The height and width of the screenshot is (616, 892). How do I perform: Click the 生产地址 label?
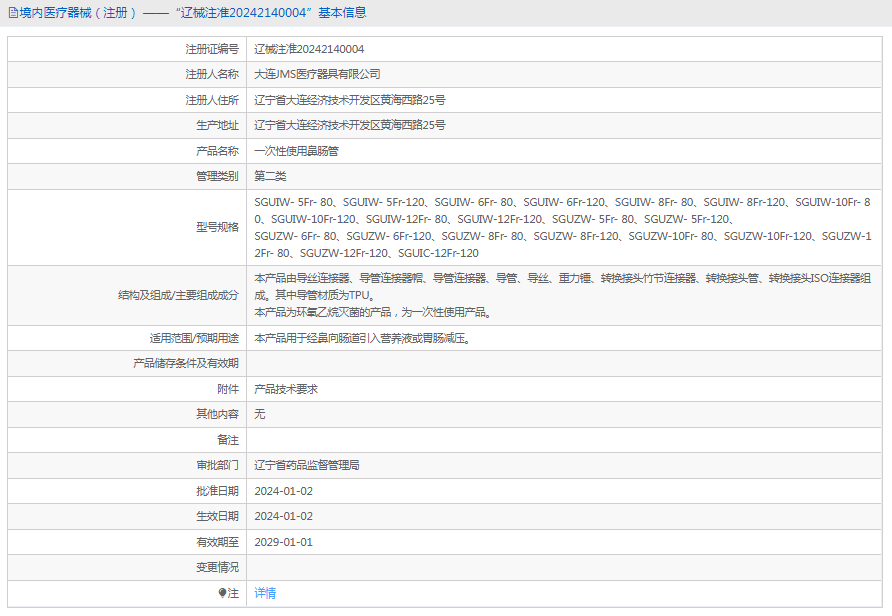click(x=217, y=125)
